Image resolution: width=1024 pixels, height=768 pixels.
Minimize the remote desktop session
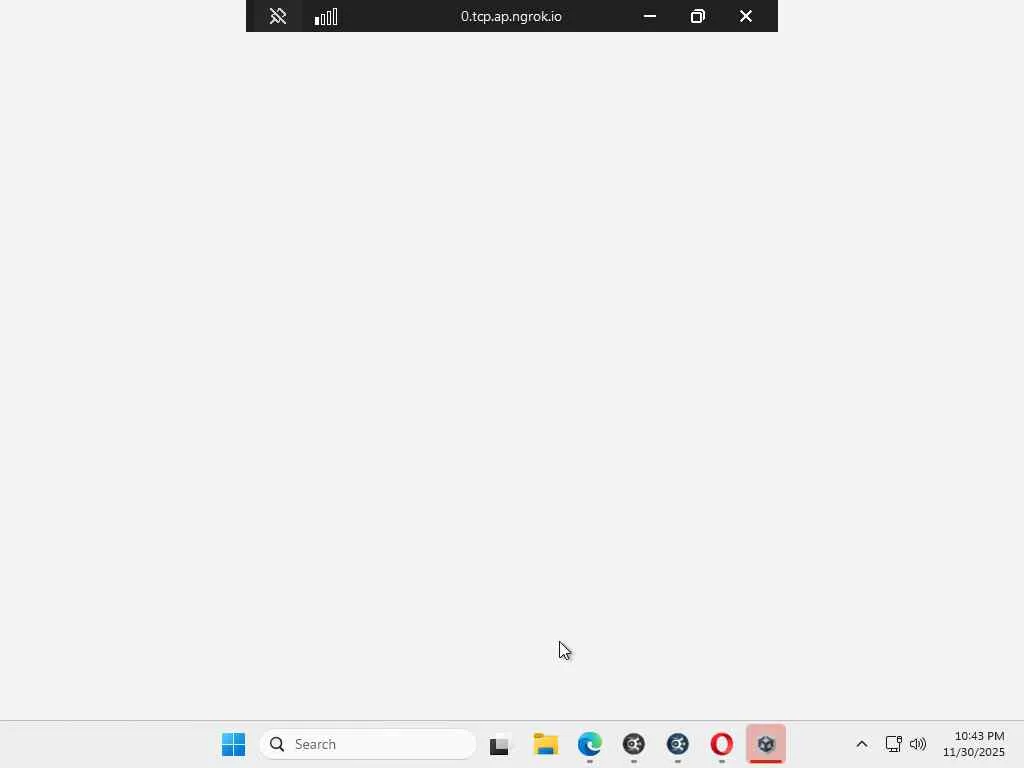coord(650,16)
